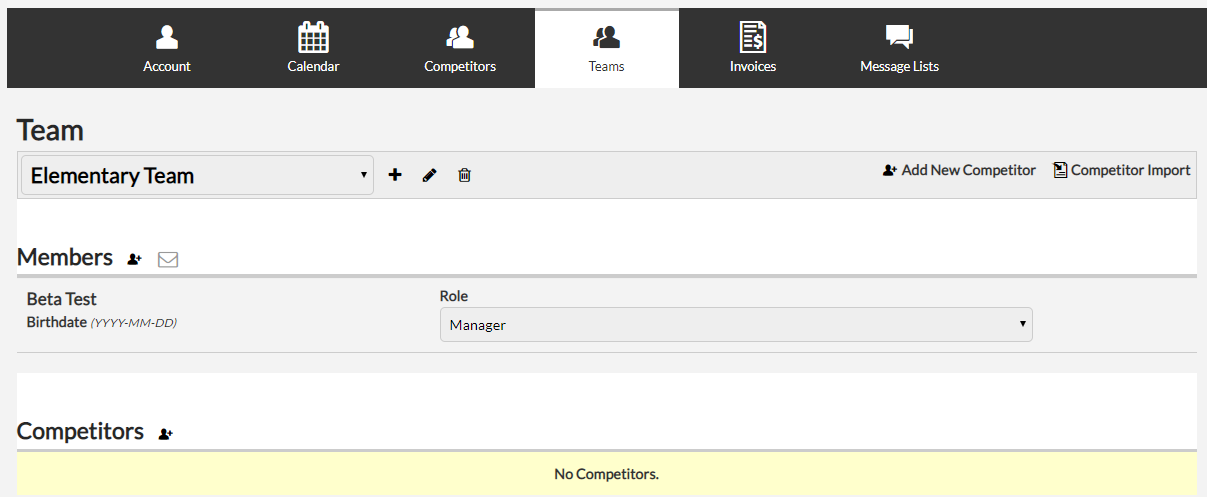Screen dimensions: 1207x497
Task: Open the Manager role dropdown
Action: click(x=736, y=325)
